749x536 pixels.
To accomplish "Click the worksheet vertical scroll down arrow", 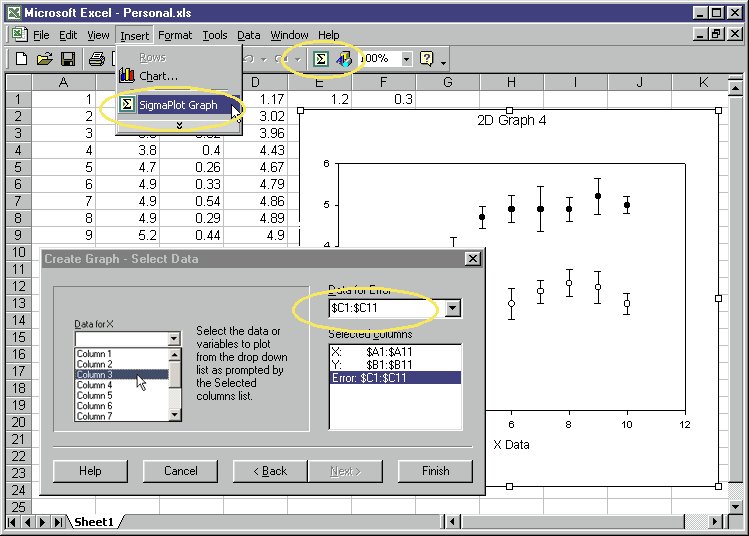I will pos(735,506).
